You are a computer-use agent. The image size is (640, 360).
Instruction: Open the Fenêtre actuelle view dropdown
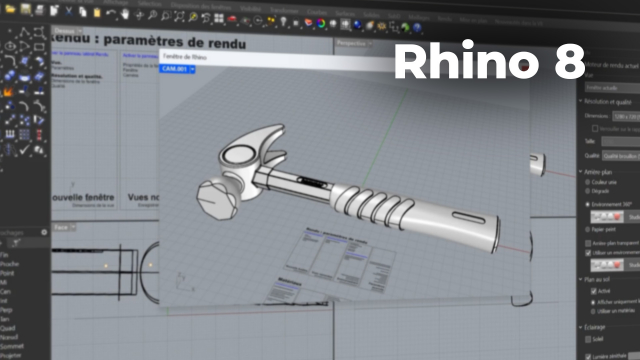[x=612, y=88]
